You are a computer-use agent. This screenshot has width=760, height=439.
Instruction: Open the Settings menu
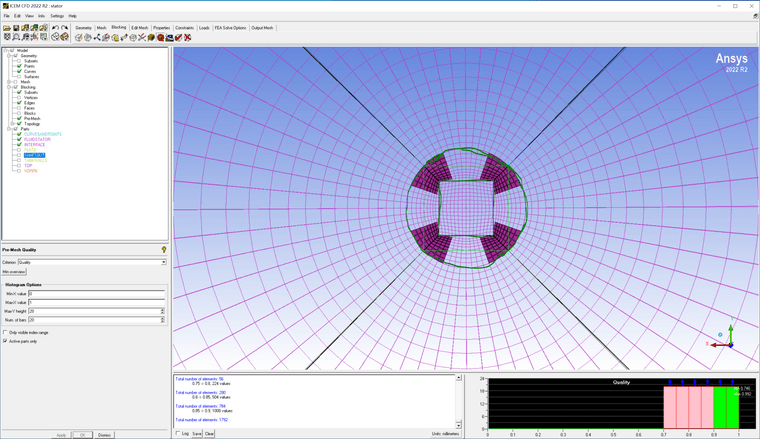click(x=57, y=16)
